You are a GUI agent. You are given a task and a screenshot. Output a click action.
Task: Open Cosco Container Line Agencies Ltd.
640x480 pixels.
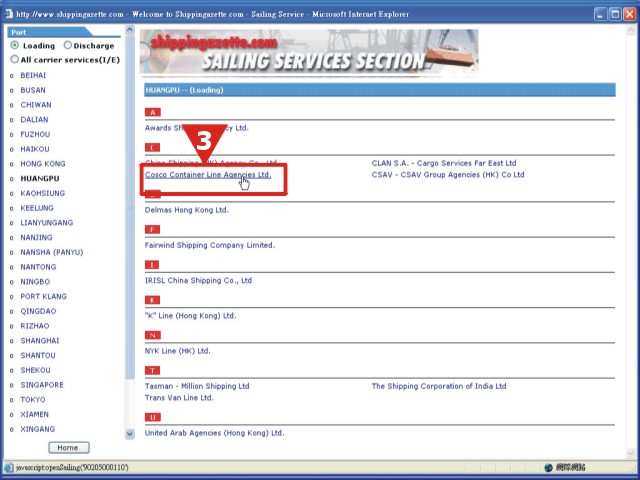(208, 175)
